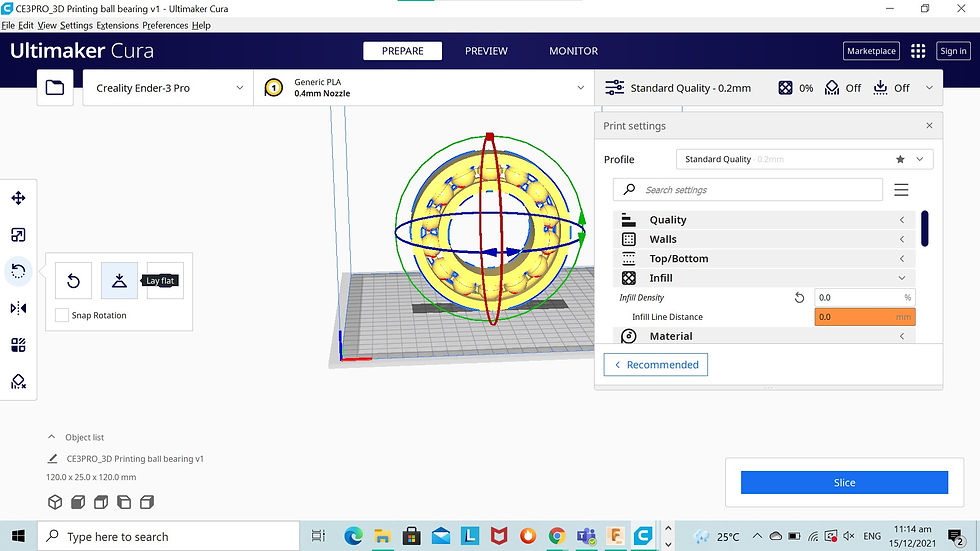Switch to Recommended settings
This screenshot has height=551, width=980.
click(x=656, y=365)
